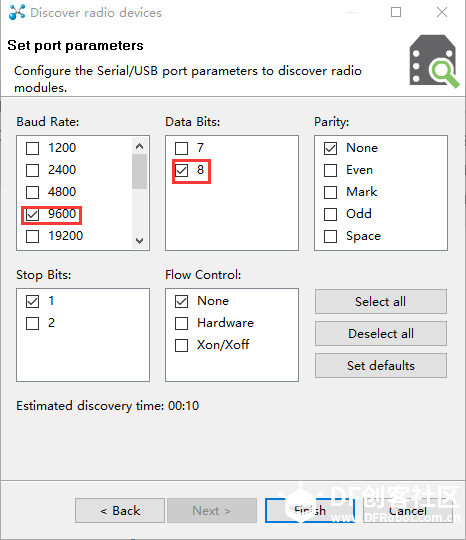Click the radio module search icon

434,61
